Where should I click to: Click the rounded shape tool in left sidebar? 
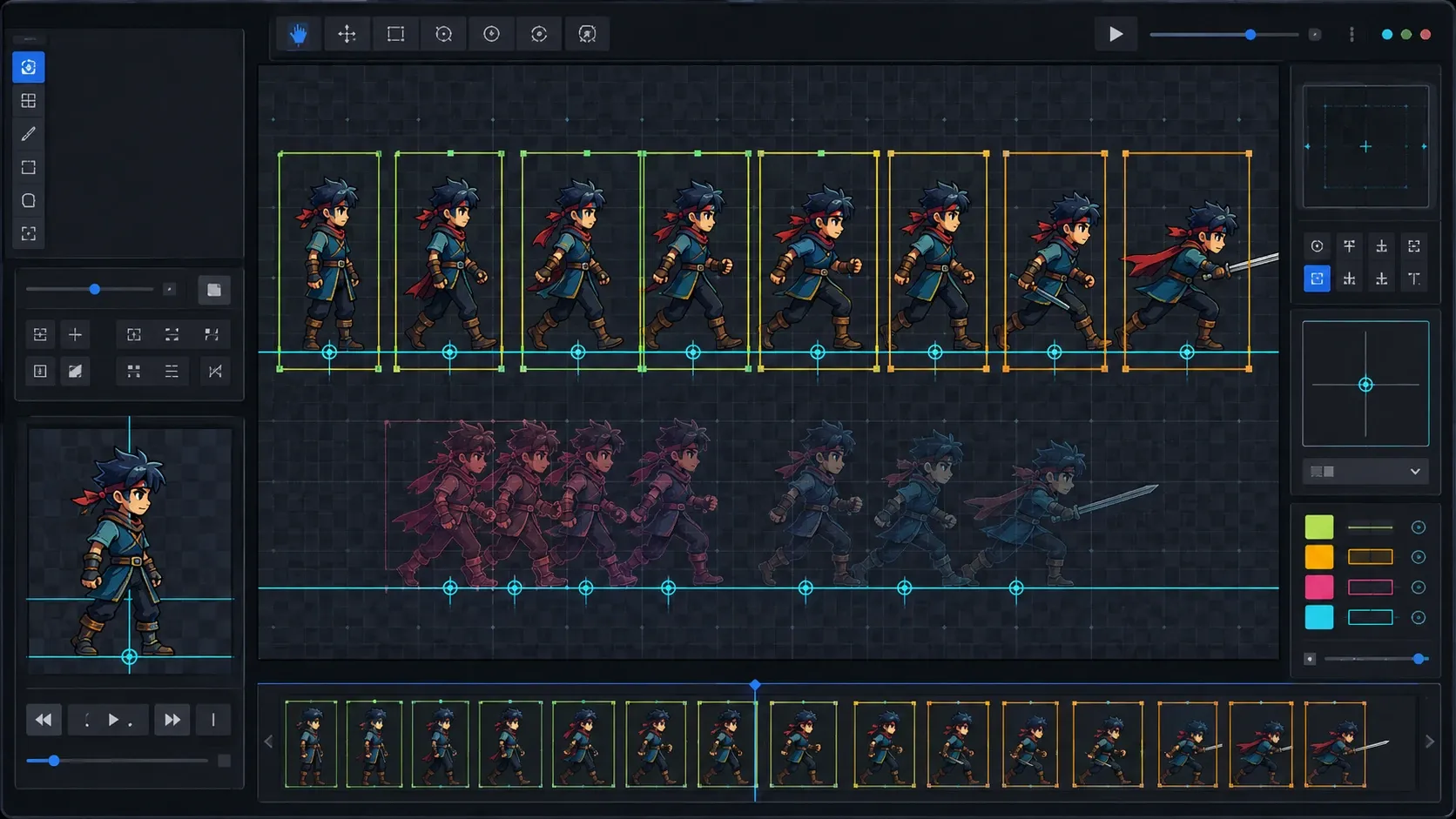coord(29,201)
